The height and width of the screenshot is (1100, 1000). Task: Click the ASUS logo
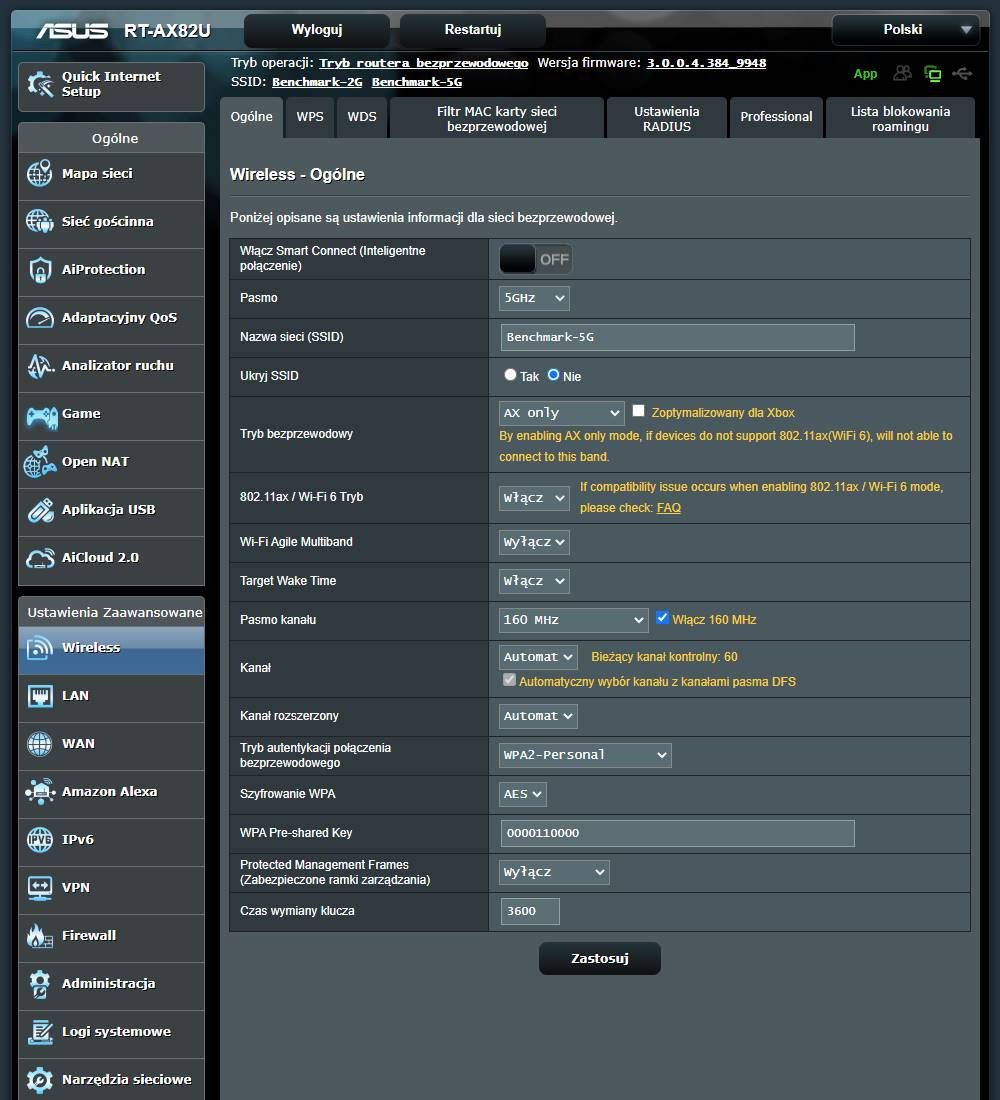point(72,30)
